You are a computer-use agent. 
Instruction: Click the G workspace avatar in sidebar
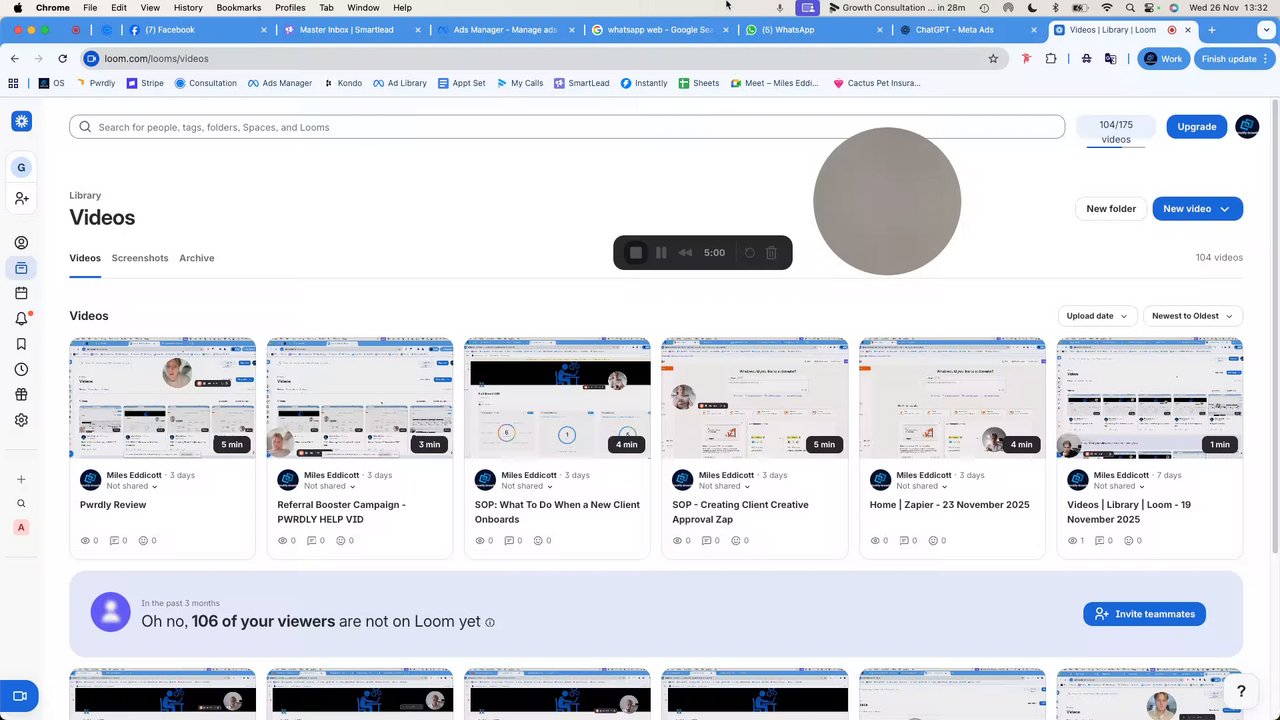21,167
